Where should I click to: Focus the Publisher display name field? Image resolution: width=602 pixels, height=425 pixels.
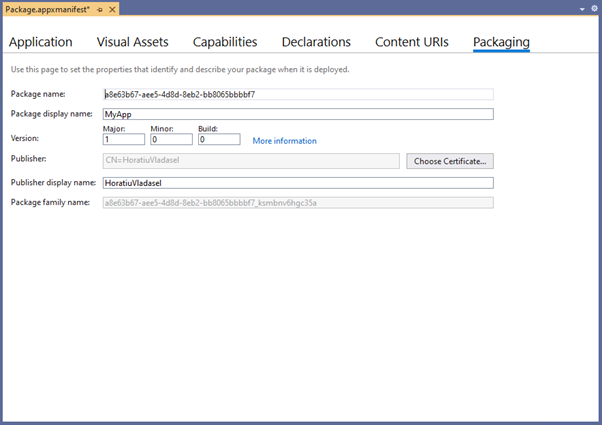[298, 183]
